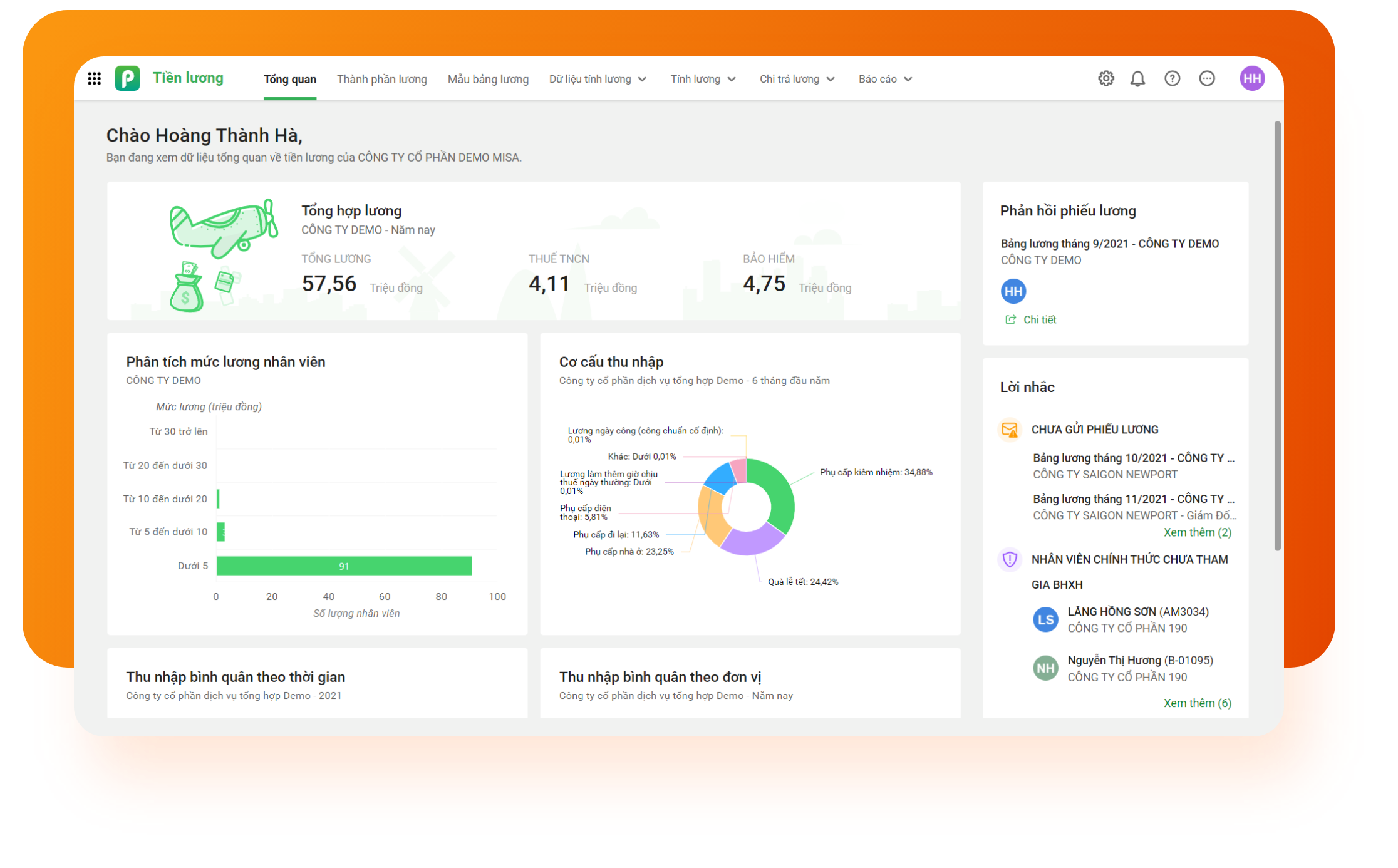
Task: Click the CHƯA GỬI PHIẾU LƯƠNG reminder heading
Action: (x=1095, y=430)
